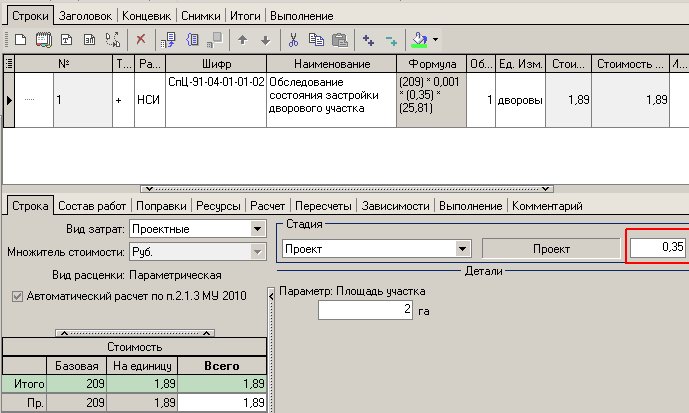Switch to the Итоги tab
This screenshot has width=689, height=413.
pos(245,16)
